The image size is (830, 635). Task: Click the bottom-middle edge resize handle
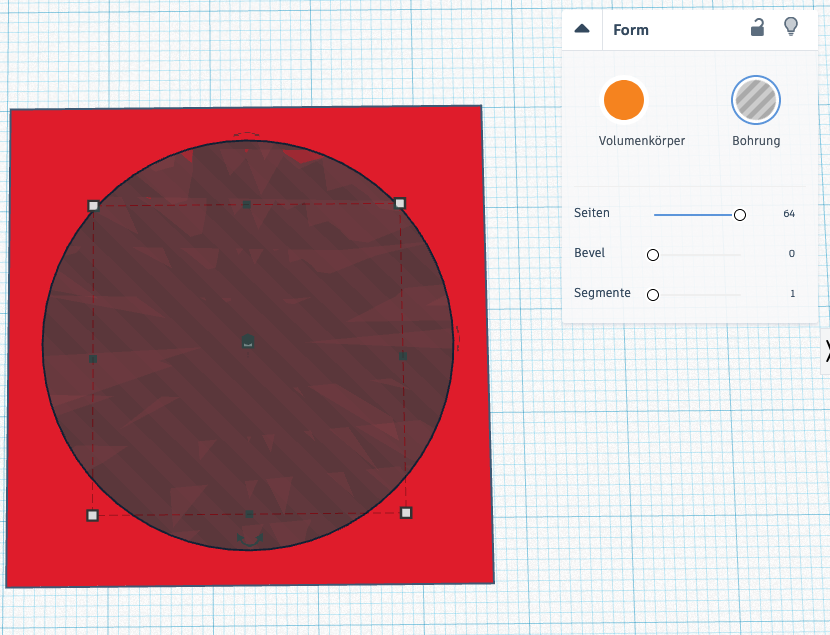[x=249, y=514]
